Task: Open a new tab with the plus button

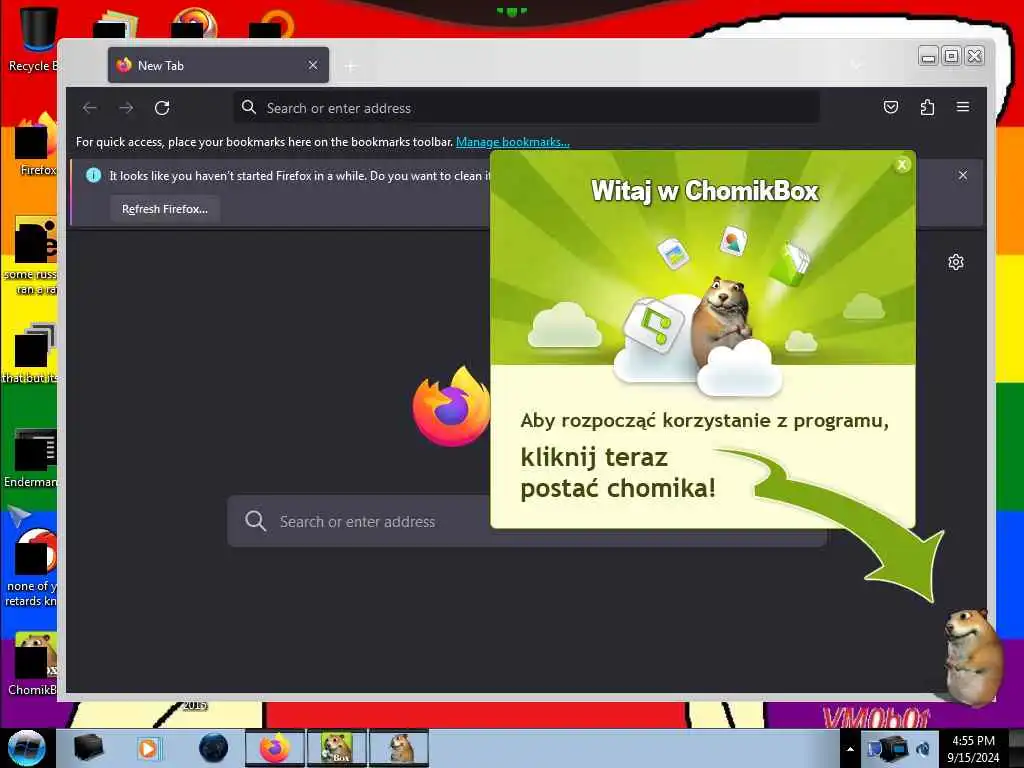Action: (351, 66)
